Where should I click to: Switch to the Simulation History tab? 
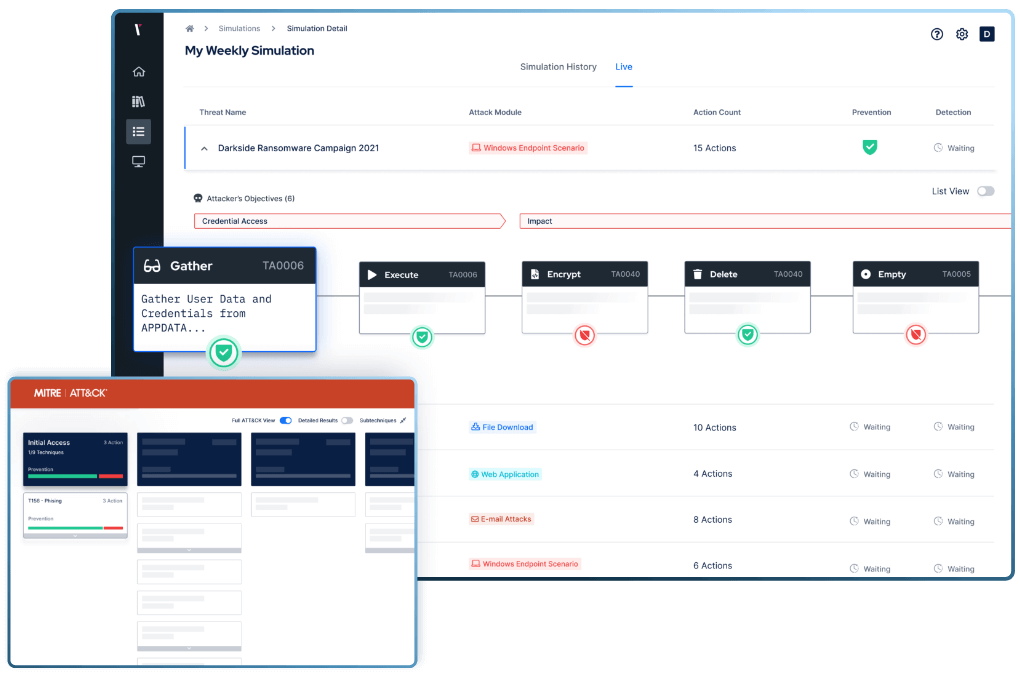[x=558, y=66]
